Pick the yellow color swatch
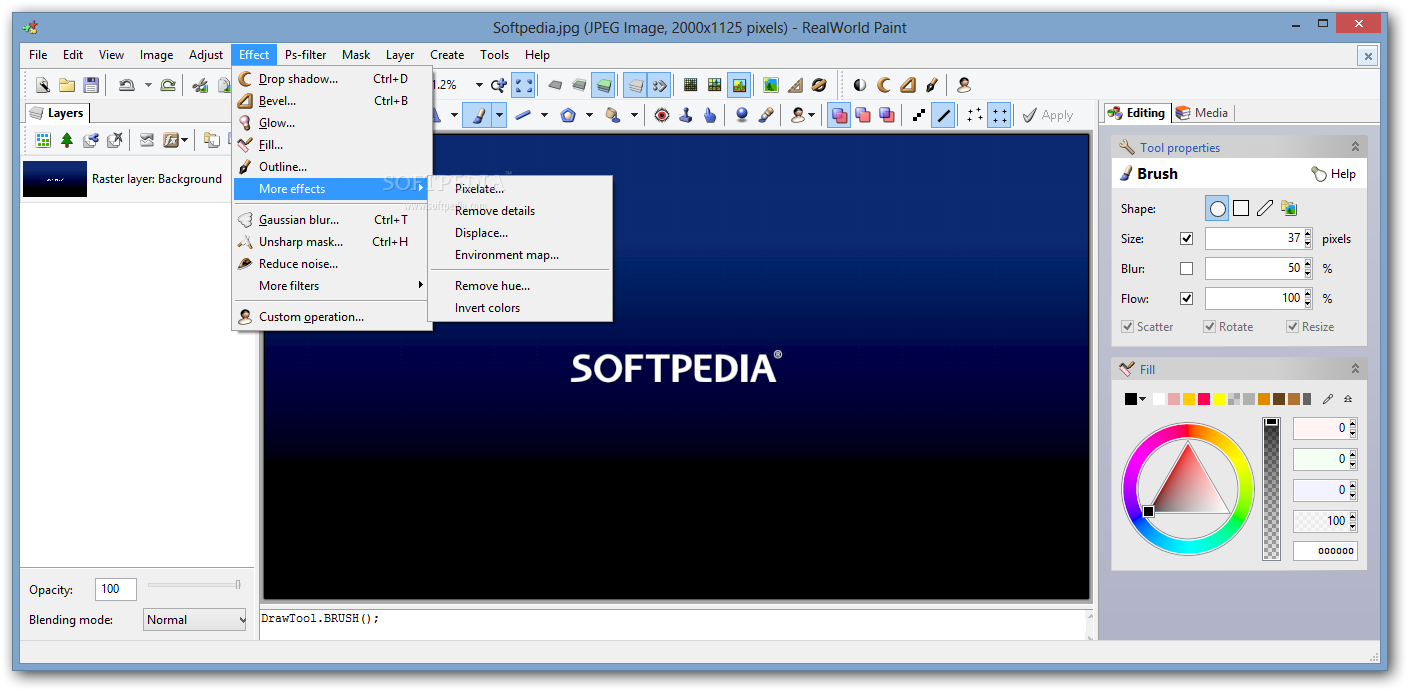Screen dimensions: 1408x691 1219,399
